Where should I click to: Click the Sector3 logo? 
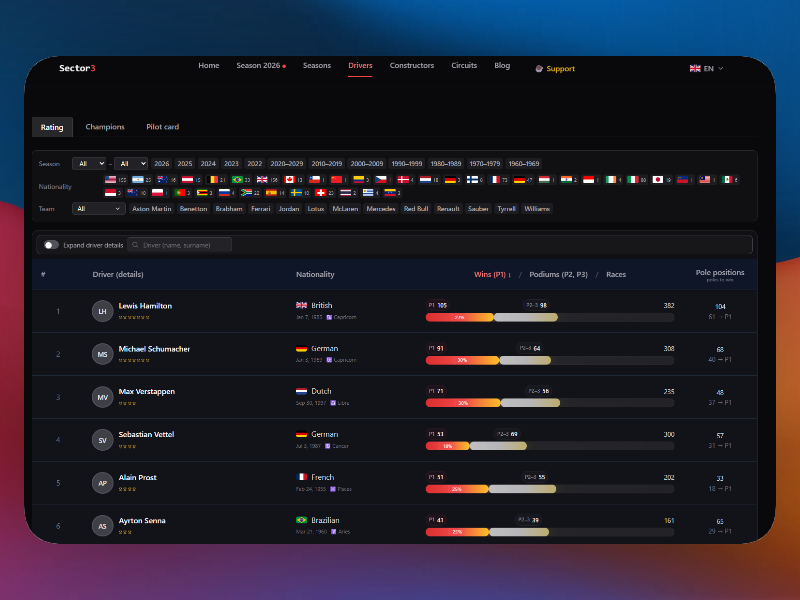pos(77,68)
